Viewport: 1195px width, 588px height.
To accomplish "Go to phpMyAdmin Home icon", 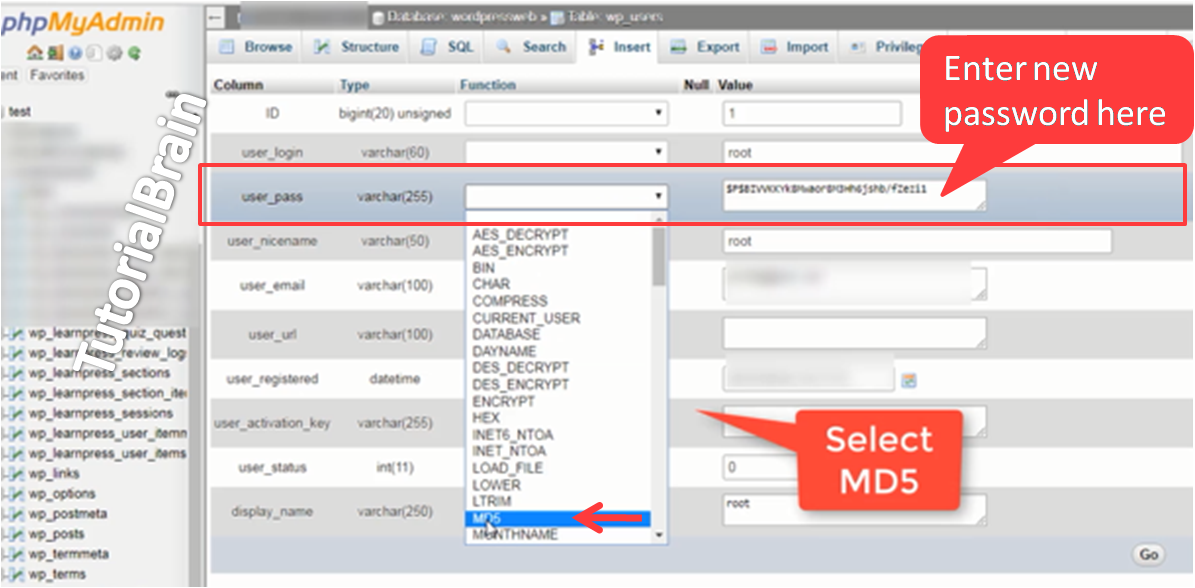I will tap(34, 54).
